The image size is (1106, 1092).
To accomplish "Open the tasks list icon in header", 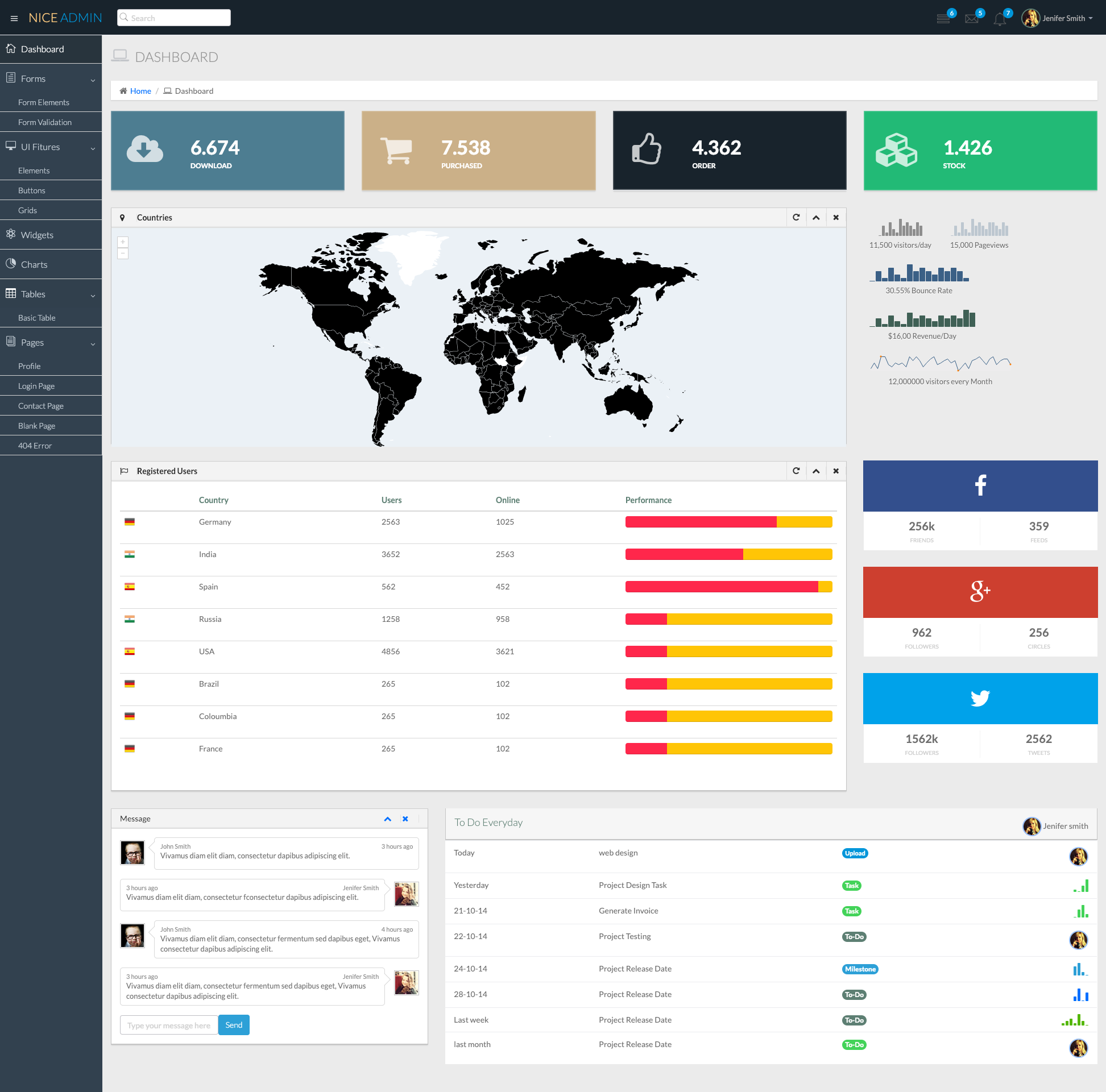I will click(x=943, y=18).
